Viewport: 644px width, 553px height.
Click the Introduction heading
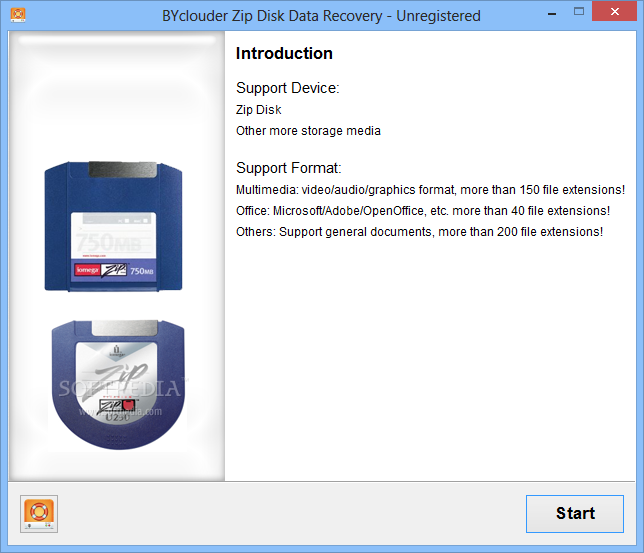point(284,53)
